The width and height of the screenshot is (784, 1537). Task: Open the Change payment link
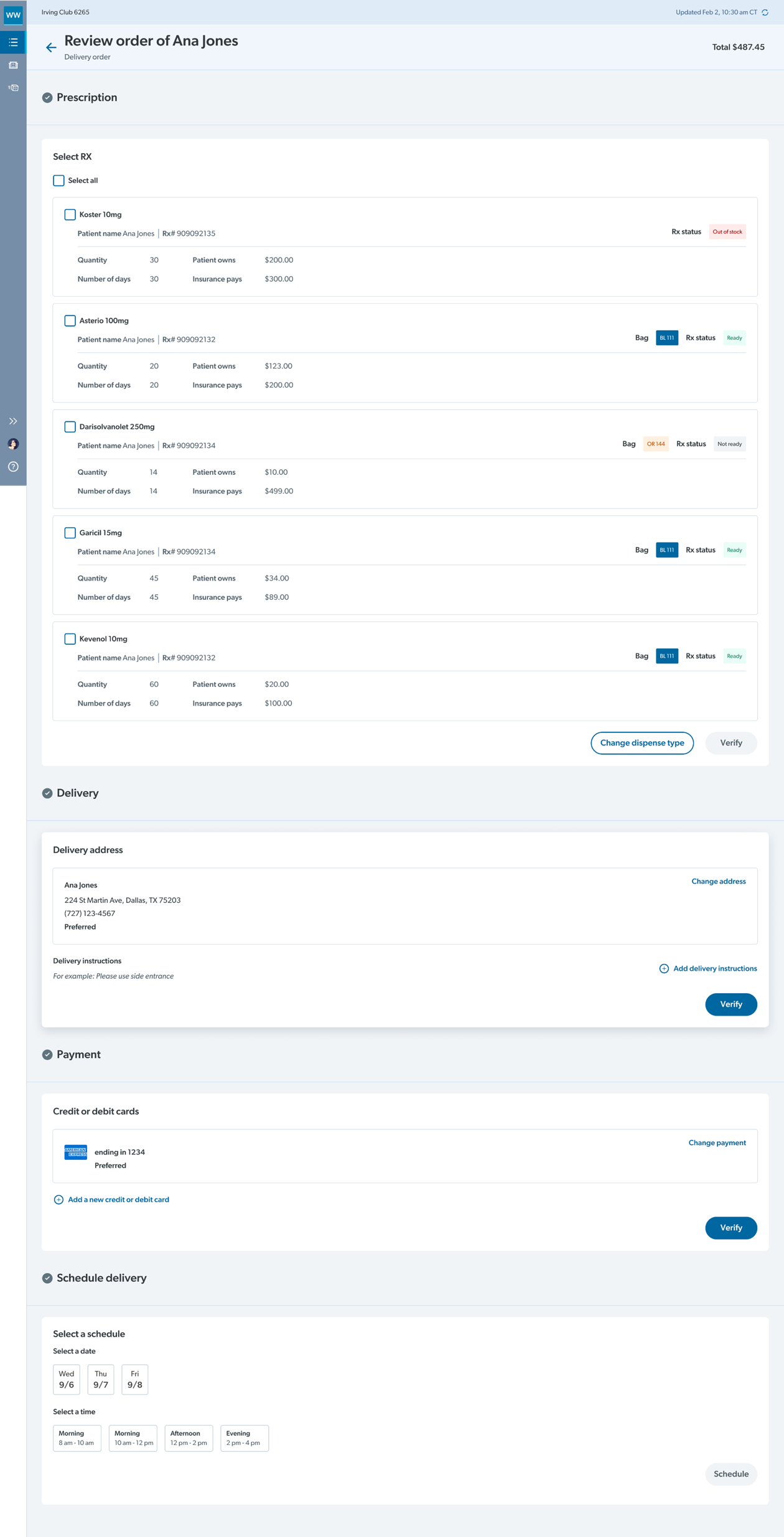point(717,1142)
